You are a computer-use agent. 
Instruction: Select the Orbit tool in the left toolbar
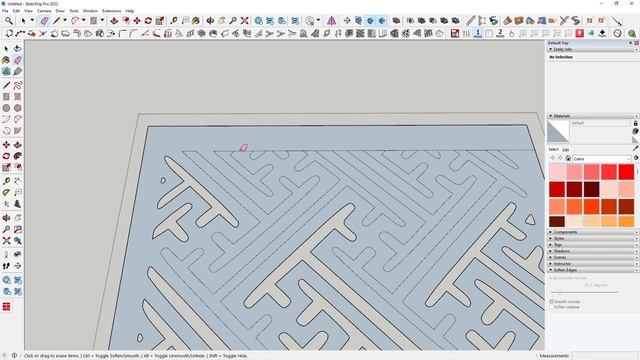[x=6, y=218]
